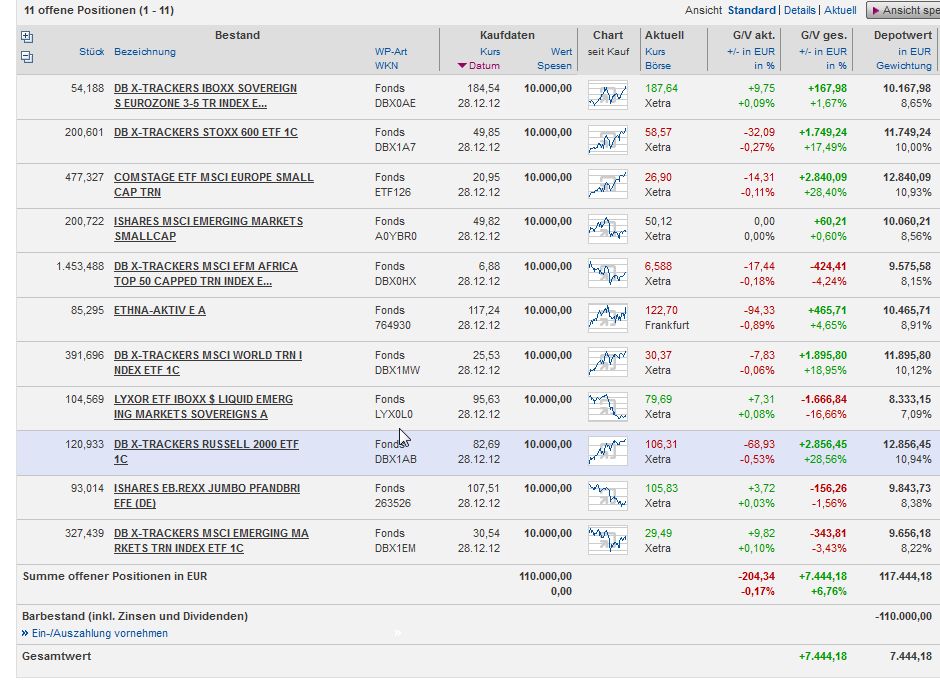Click the collapse-all minus icon
The width and height of the screenshot is (940, 681).
coord(26,57)
